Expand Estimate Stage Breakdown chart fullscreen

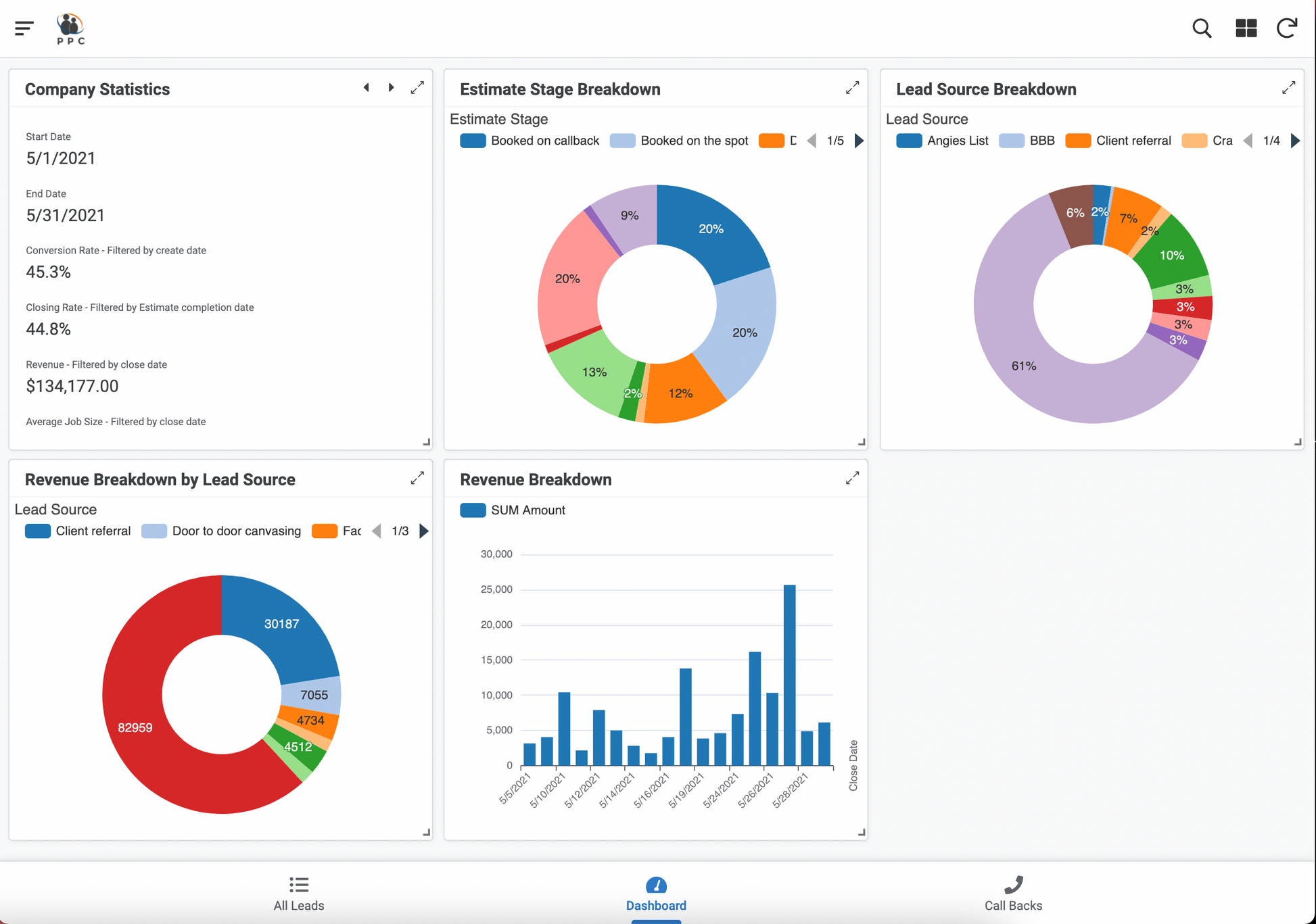(x=852, y=88)
